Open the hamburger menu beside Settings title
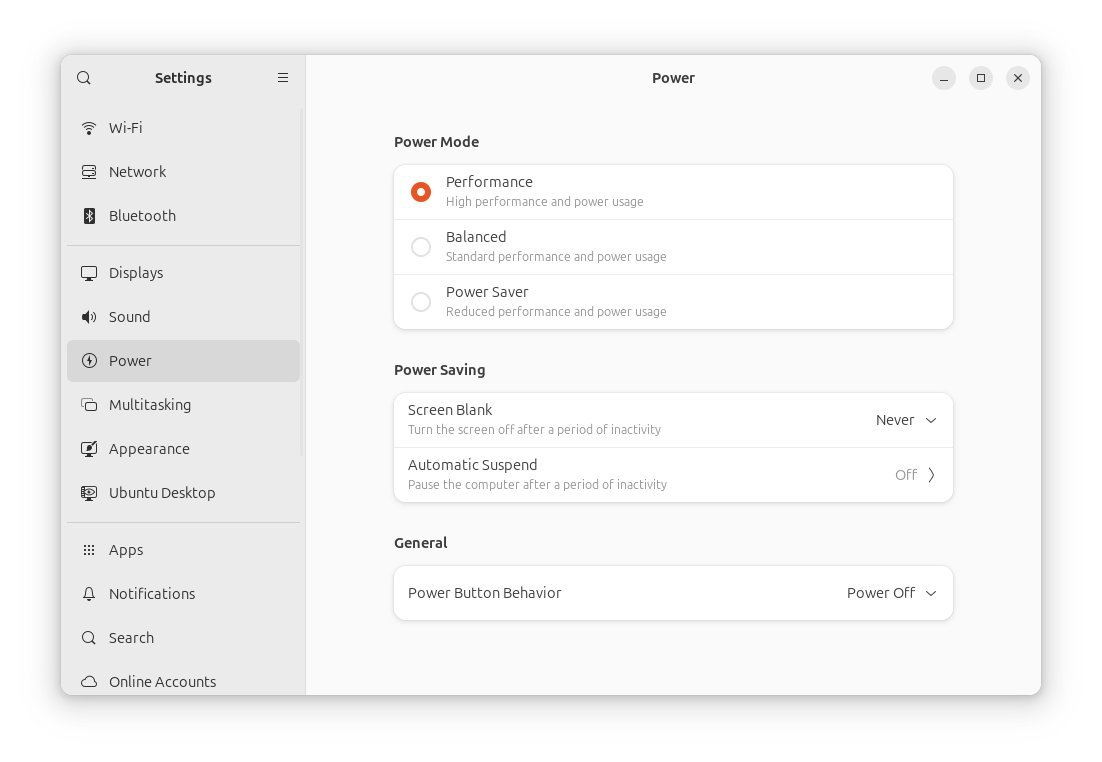1102x762 pixels. coord(283,78)
